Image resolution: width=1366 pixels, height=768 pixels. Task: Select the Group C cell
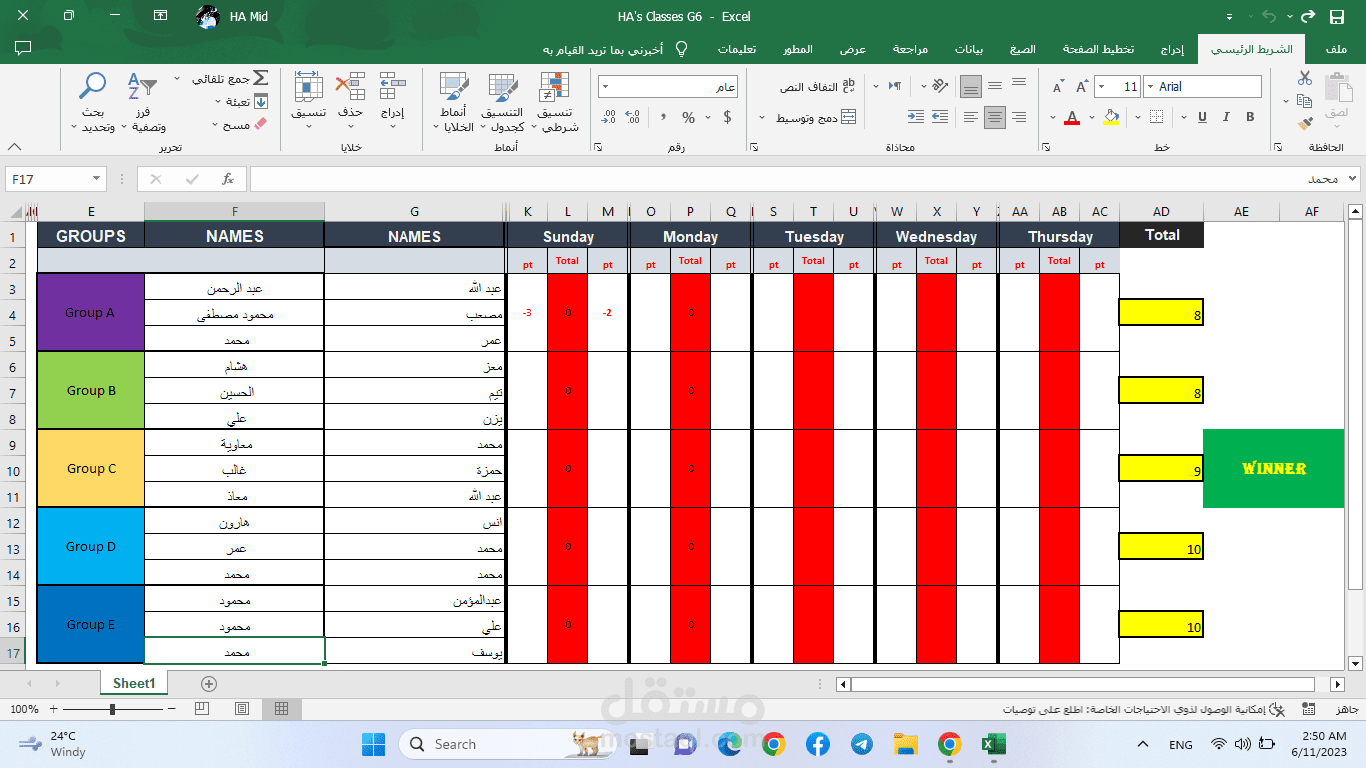pos(91,468)
